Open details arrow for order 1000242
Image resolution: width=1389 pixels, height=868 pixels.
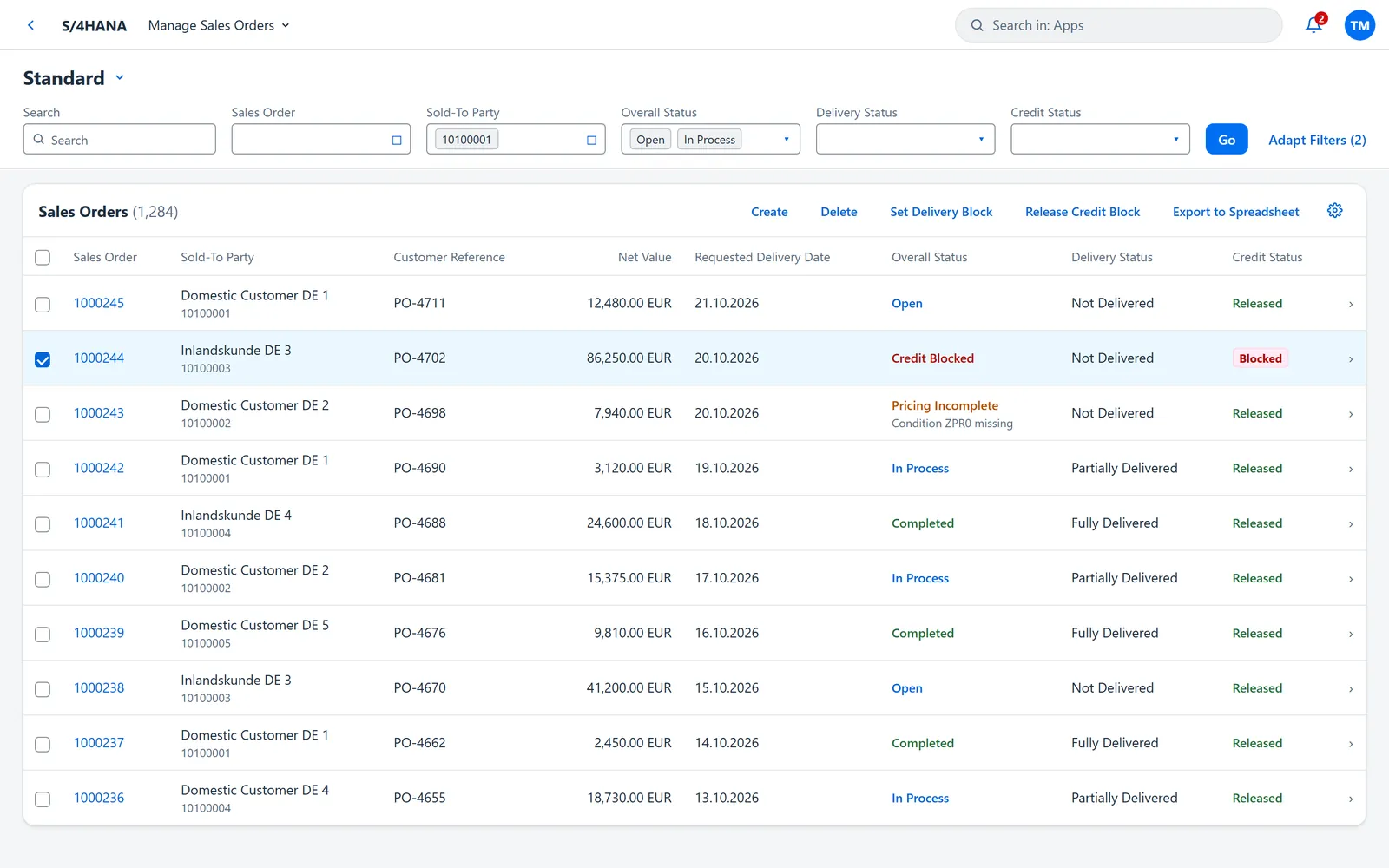[x=1351, y=469]
